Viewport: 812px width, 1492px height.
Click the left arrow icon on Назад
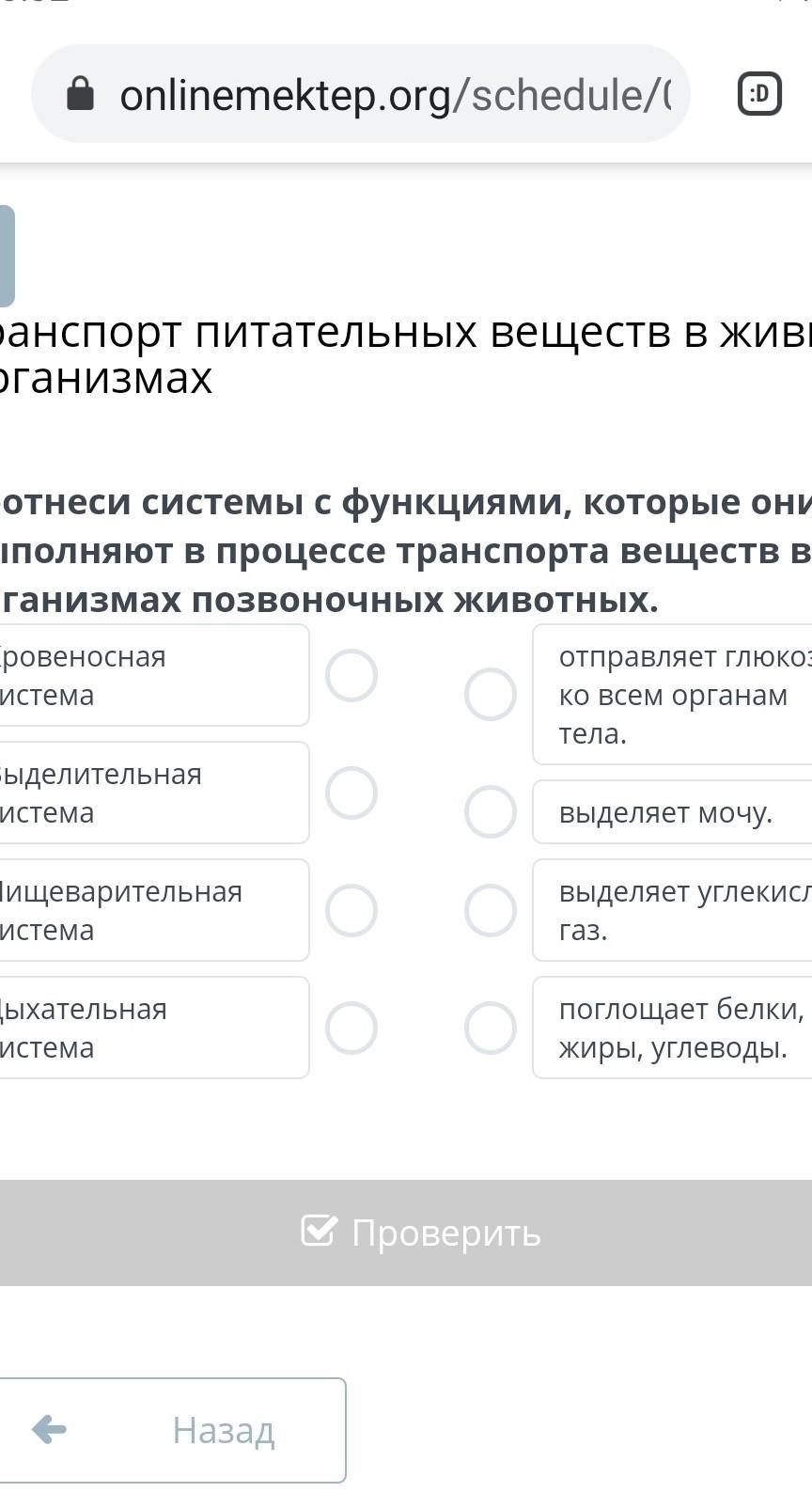coord(49,1430)
